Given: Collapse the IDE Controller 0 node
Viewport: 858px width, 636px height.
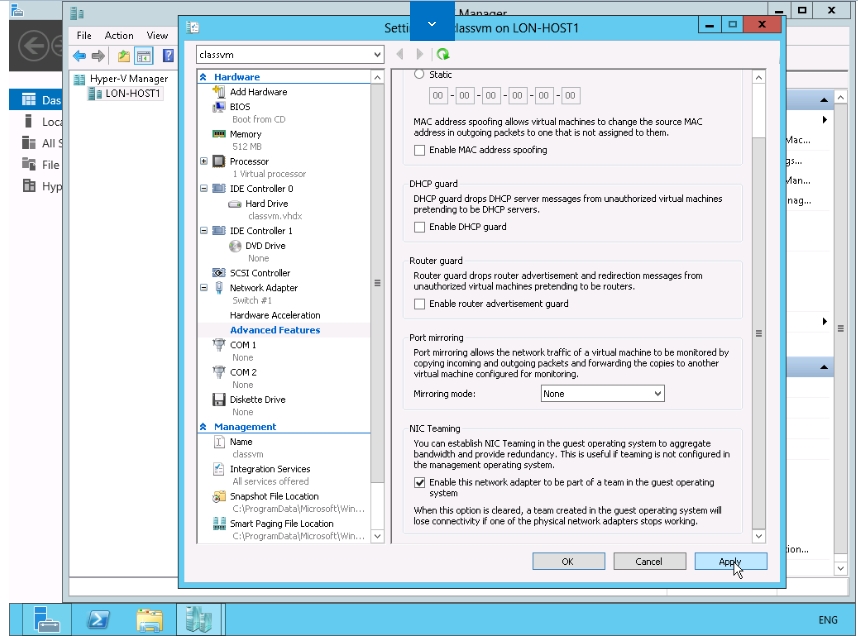Looking at the screenshot, I should pyautogui.click(x=204, y=188).
